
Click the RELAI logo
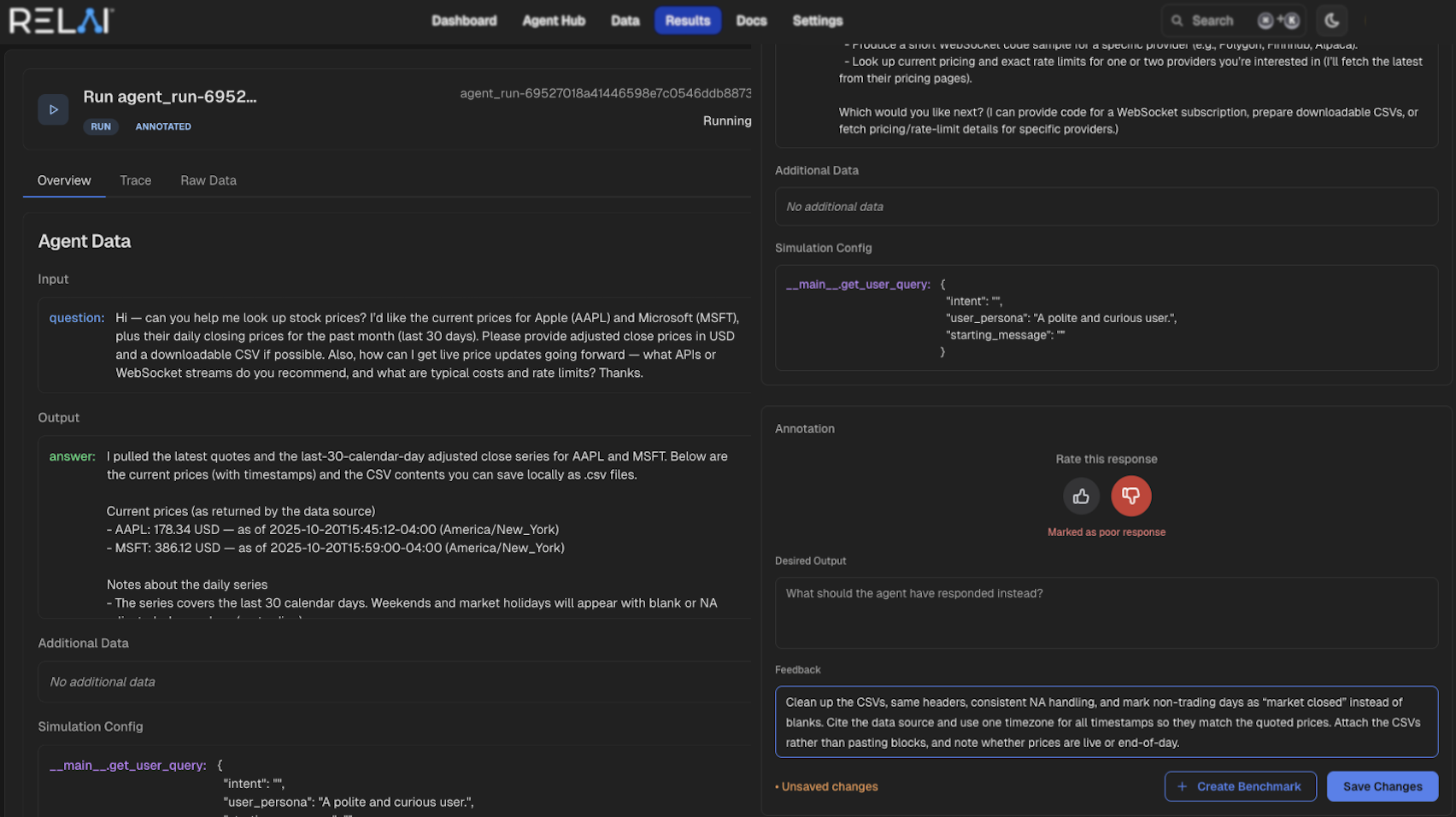point(61,21)
